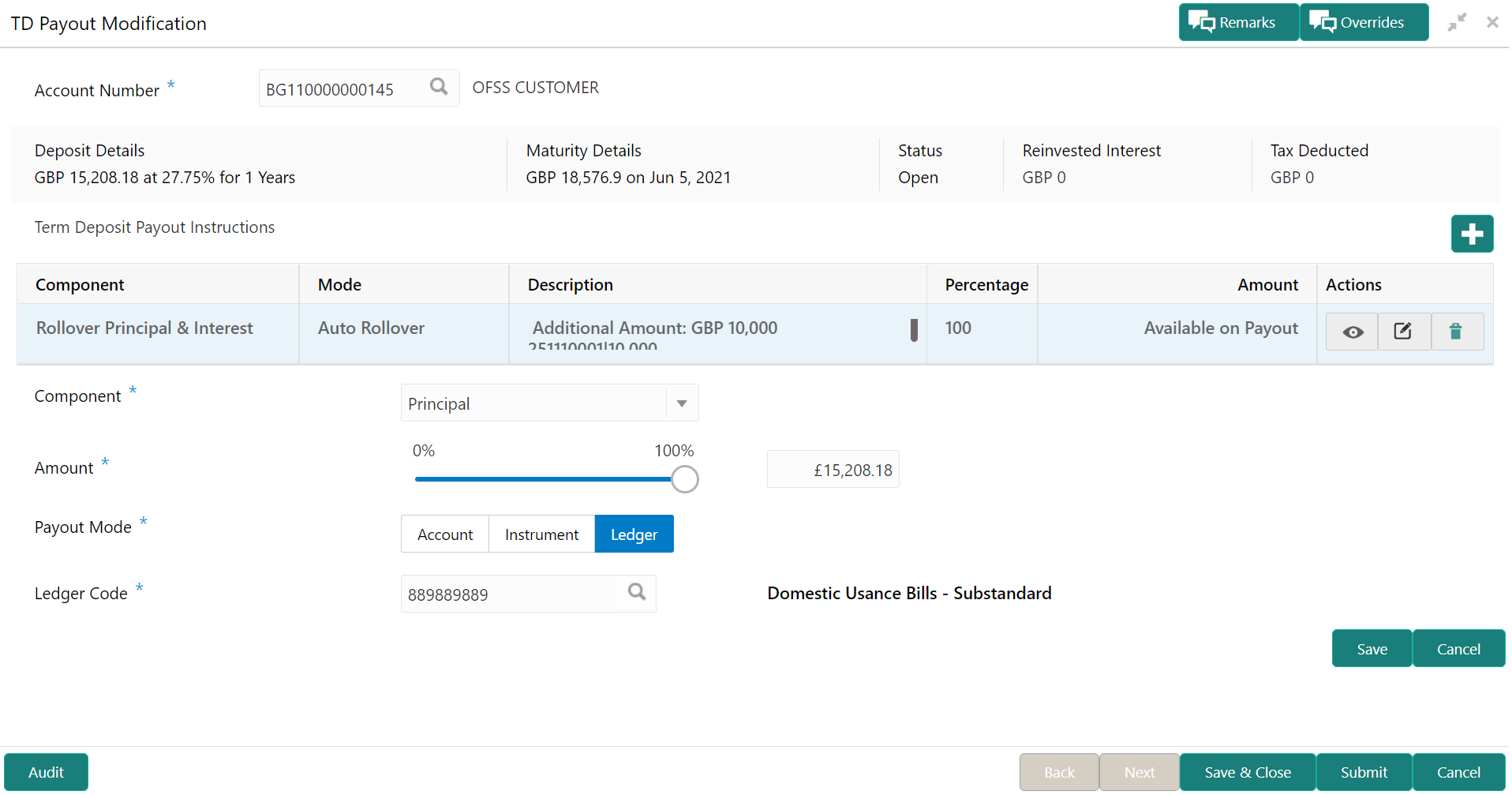Open the Overrides panel

pyautogui.click(x=1364, y=22)
